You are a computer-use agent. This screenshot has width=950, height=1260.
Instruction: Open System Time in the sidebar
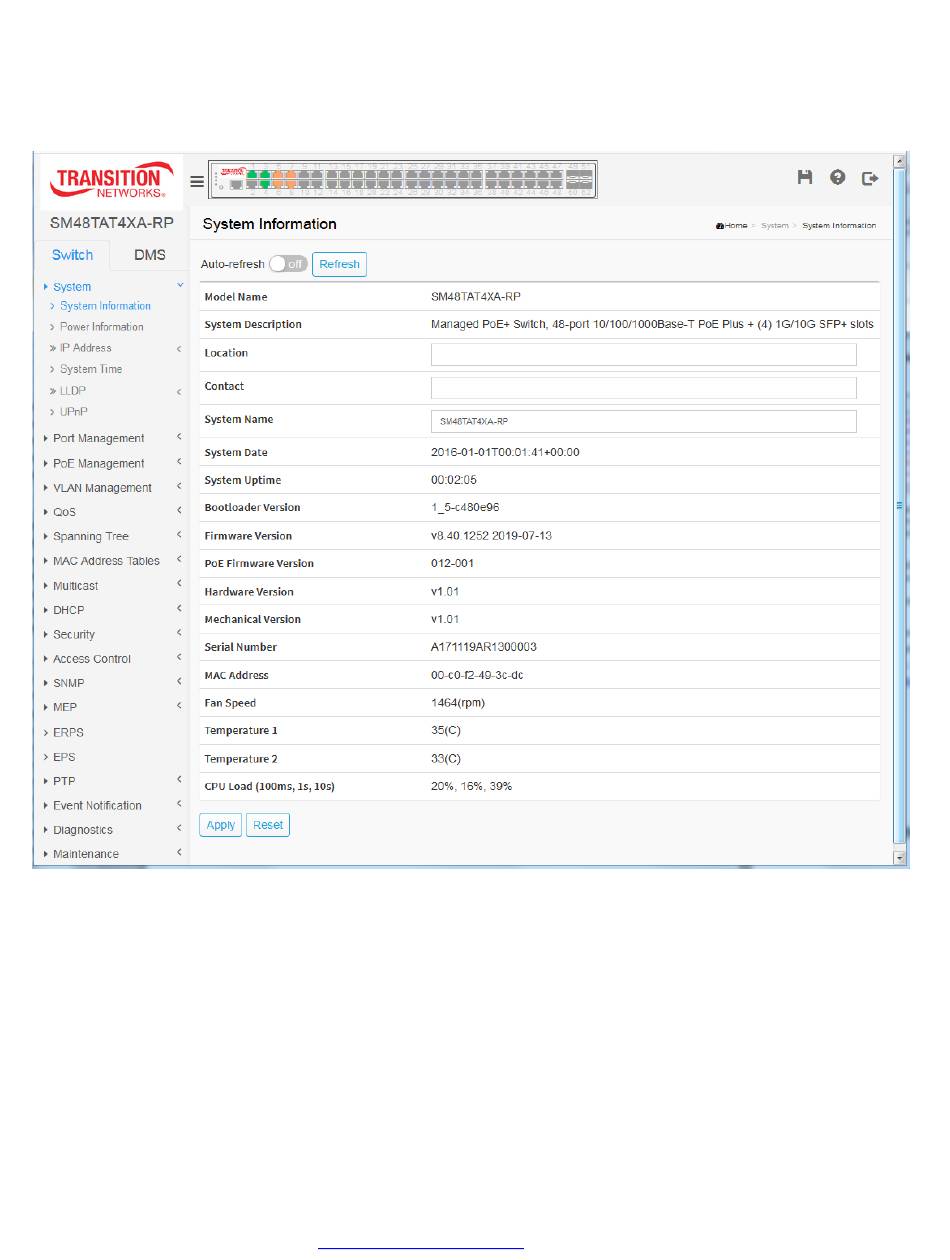pyautogui.click(x=91, y=369)
